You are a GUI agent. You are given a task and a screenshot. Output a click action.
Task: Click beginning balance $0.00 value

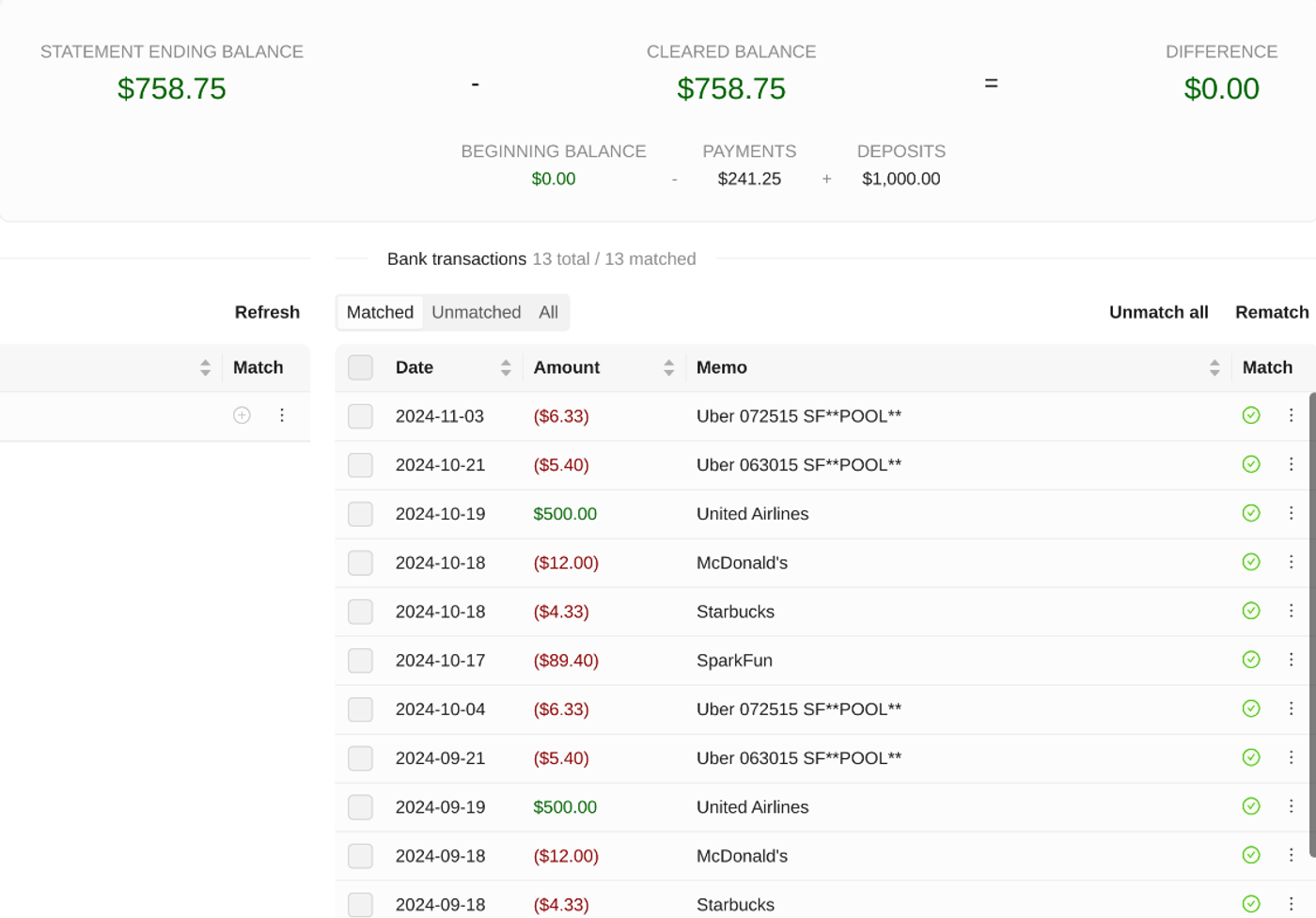[554, 179]
